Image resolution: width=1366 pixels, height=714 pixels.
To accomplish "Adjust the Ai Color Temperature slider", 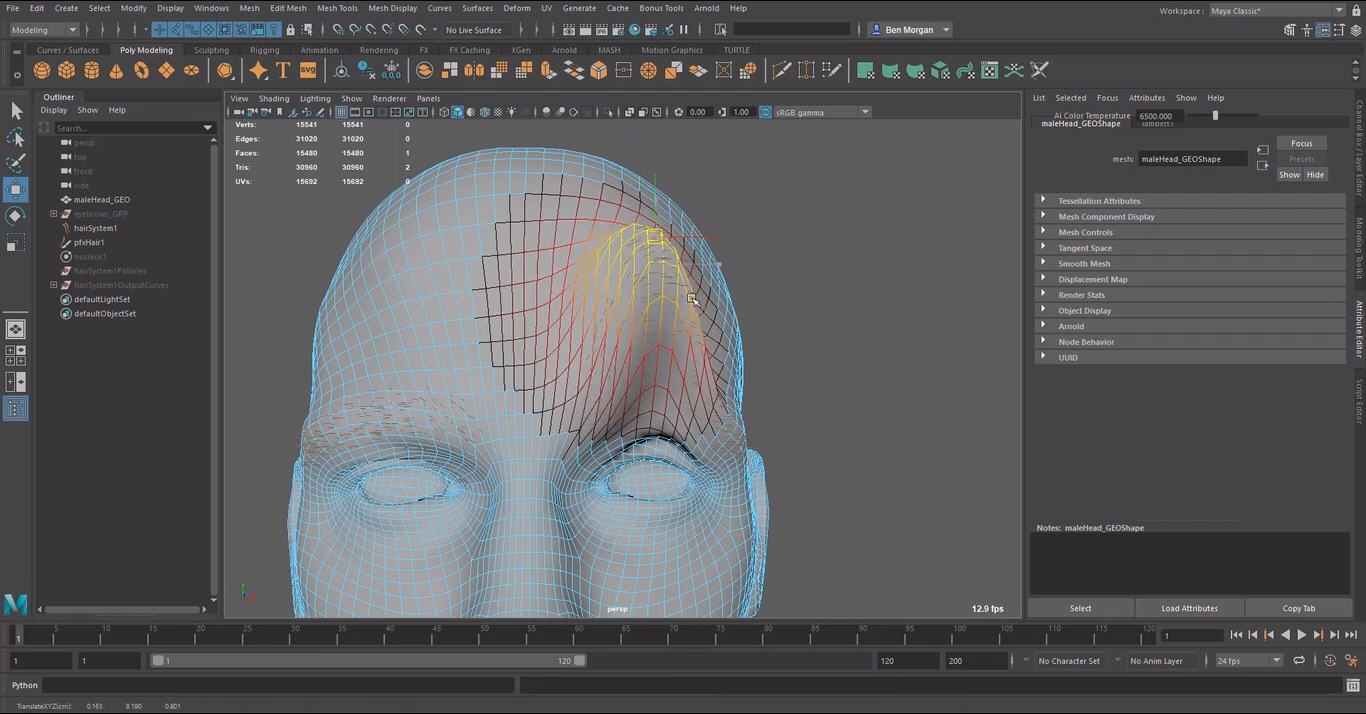I will pyautogui.click(x=1215, y=116).
